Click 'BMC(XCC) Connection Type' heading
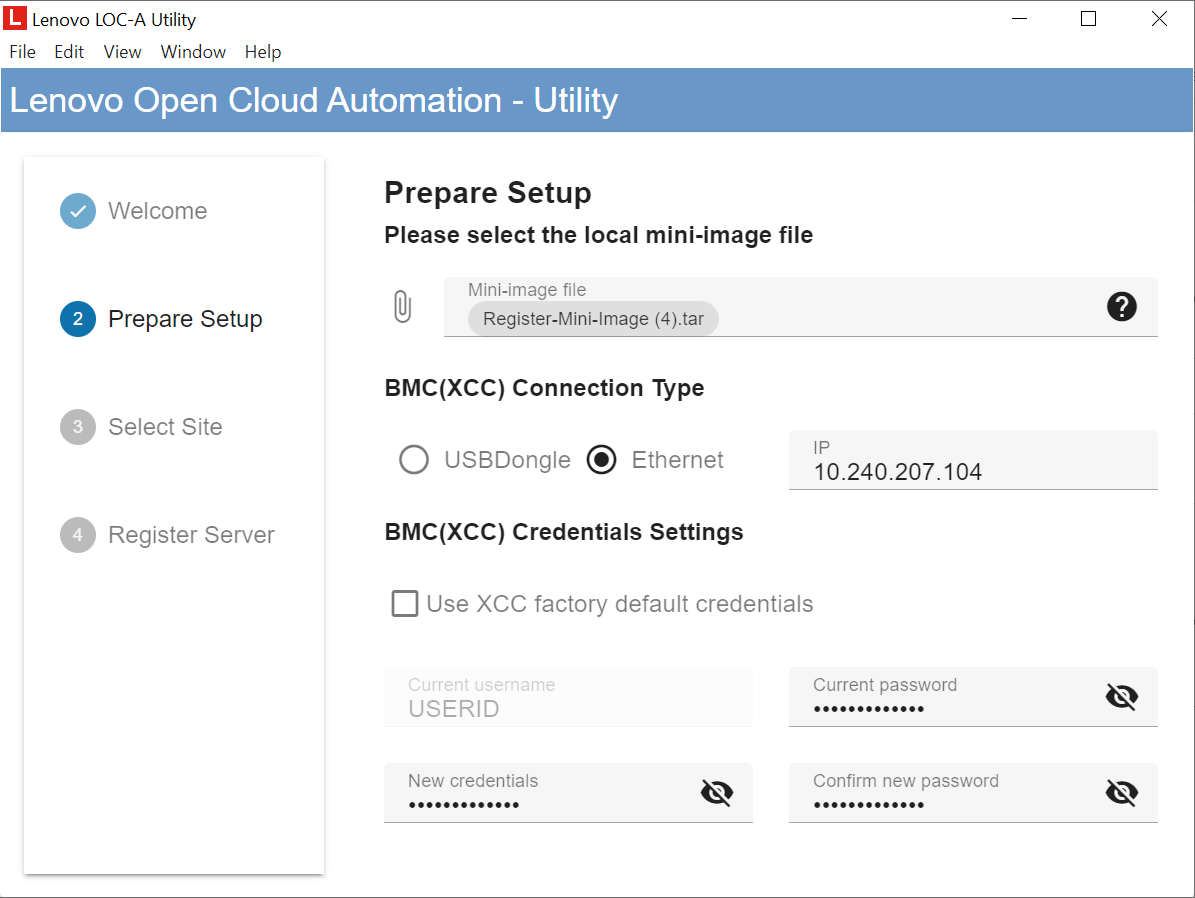 coord(544,388)
